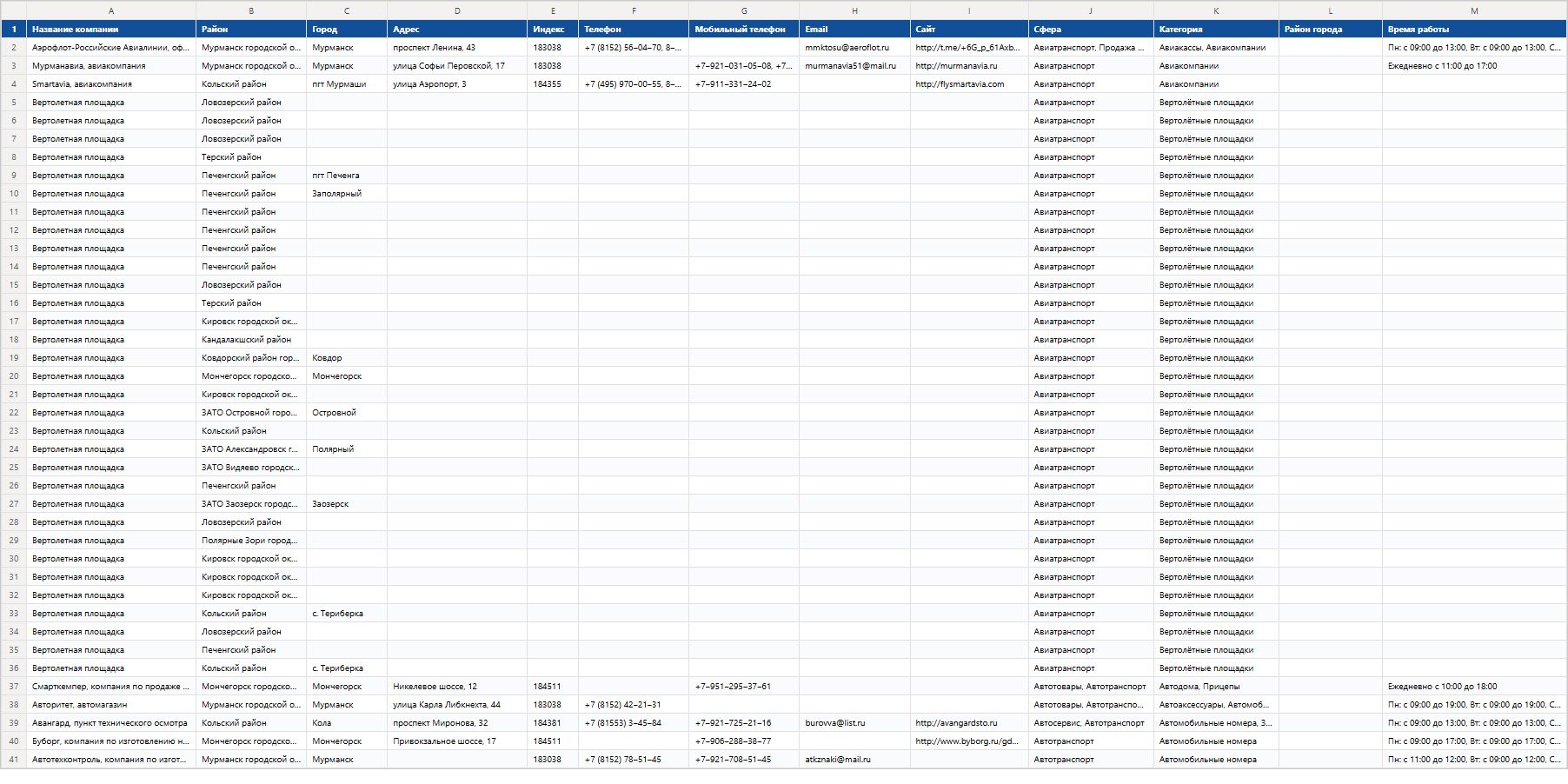The width and height of the screenshot is (1568, 784).
Task: Click the 'Район города' header cell
Action: coord(1331,29)
